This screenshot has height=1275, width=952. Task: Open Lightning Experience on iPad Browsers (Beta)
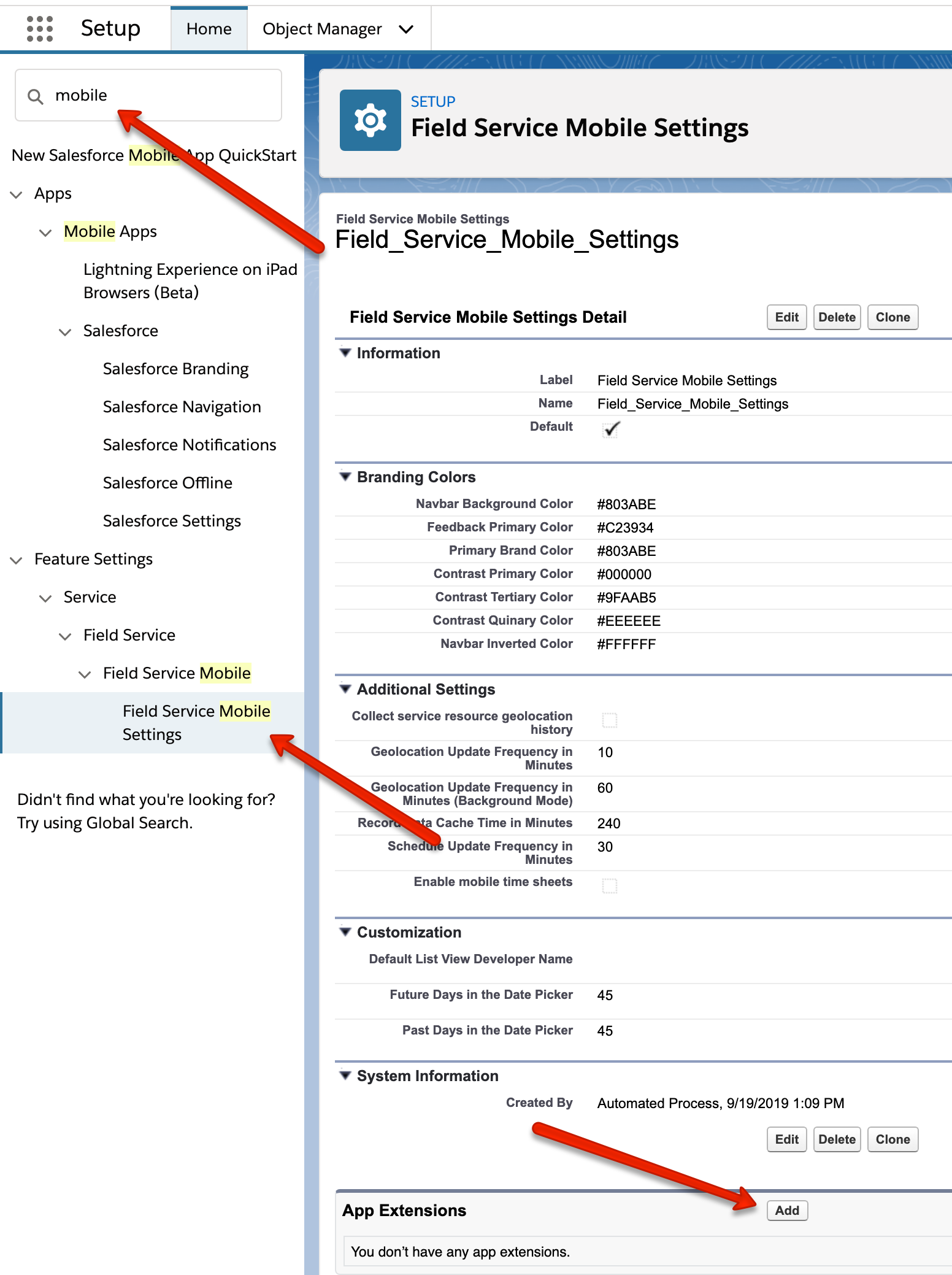point(190,280)
